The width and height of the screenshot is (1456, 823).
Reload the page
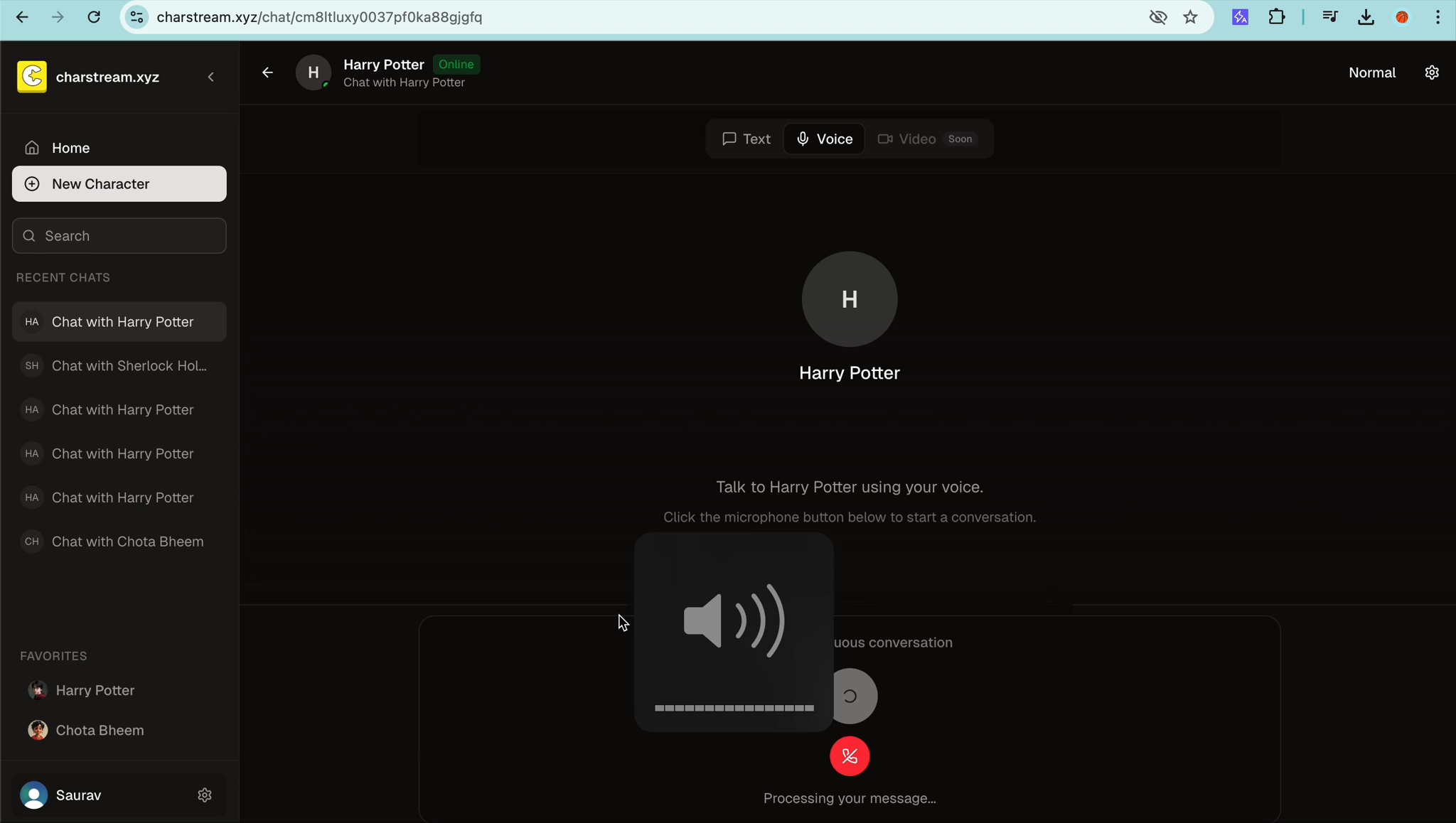(x=94, y=17)
